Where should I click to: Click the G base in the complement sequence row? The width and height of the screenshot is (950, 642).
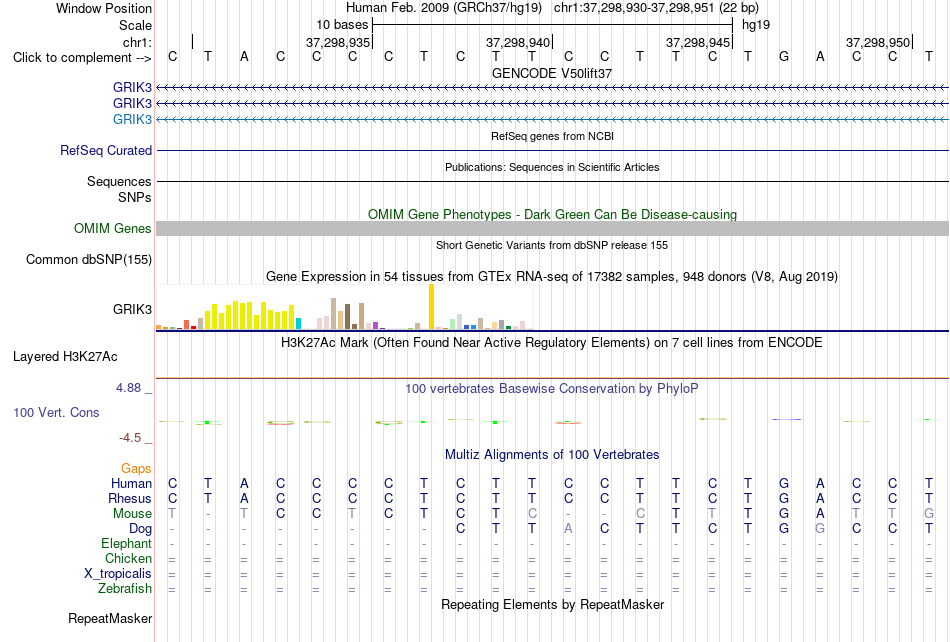pyautogui.click(x=784, y=57)
